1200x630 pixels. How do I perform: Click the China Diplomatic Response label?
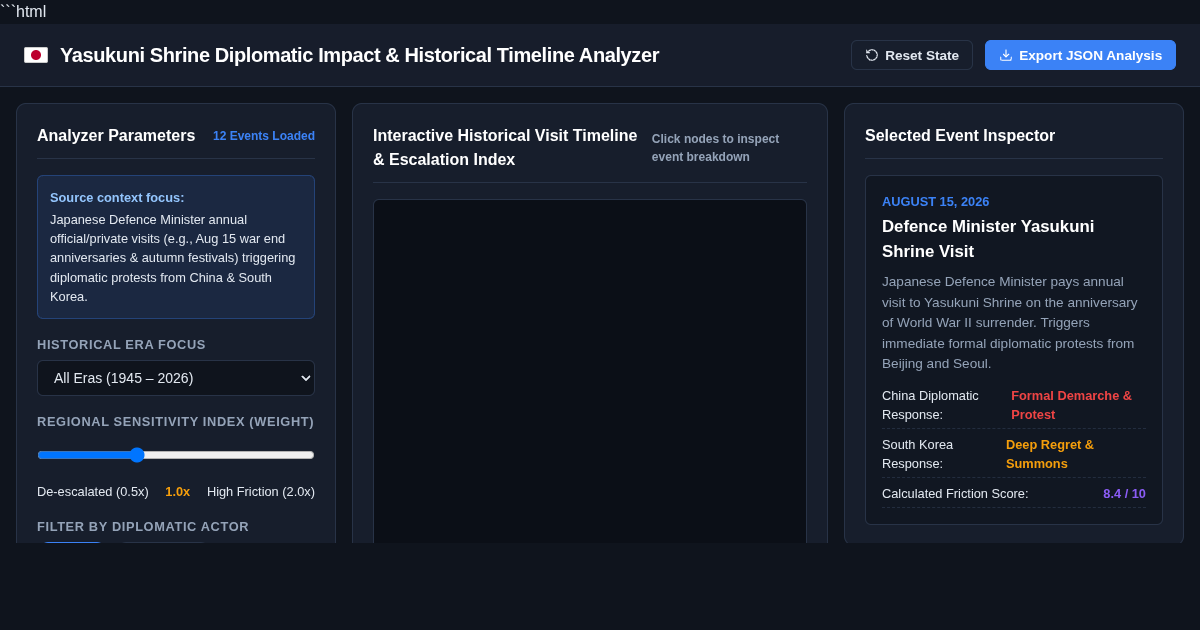pyautogui.click(x=930, y=405)
